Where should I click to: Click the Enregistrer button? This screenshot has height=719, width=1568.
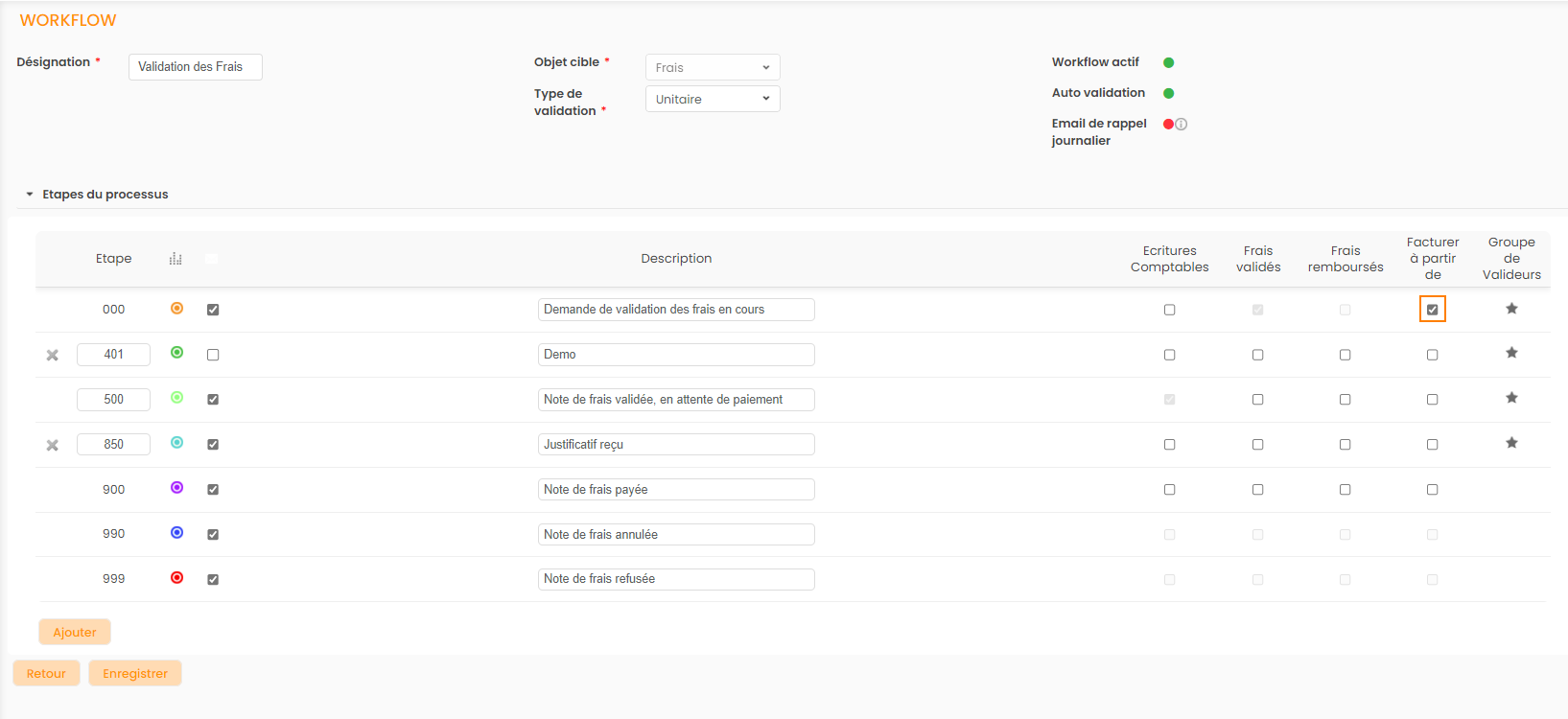[x=135, y=674]
